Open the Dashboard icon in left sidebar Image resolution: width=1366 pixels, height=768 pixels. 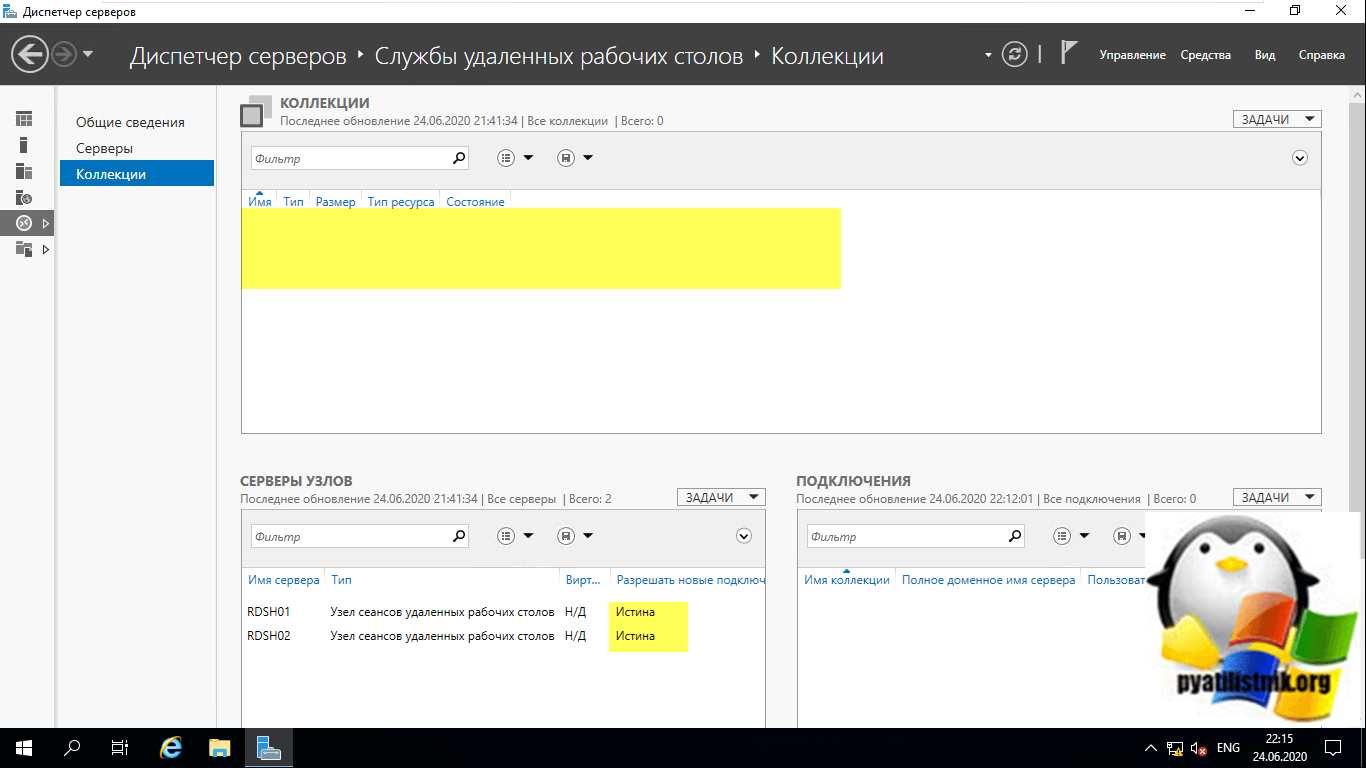(24, 119)
